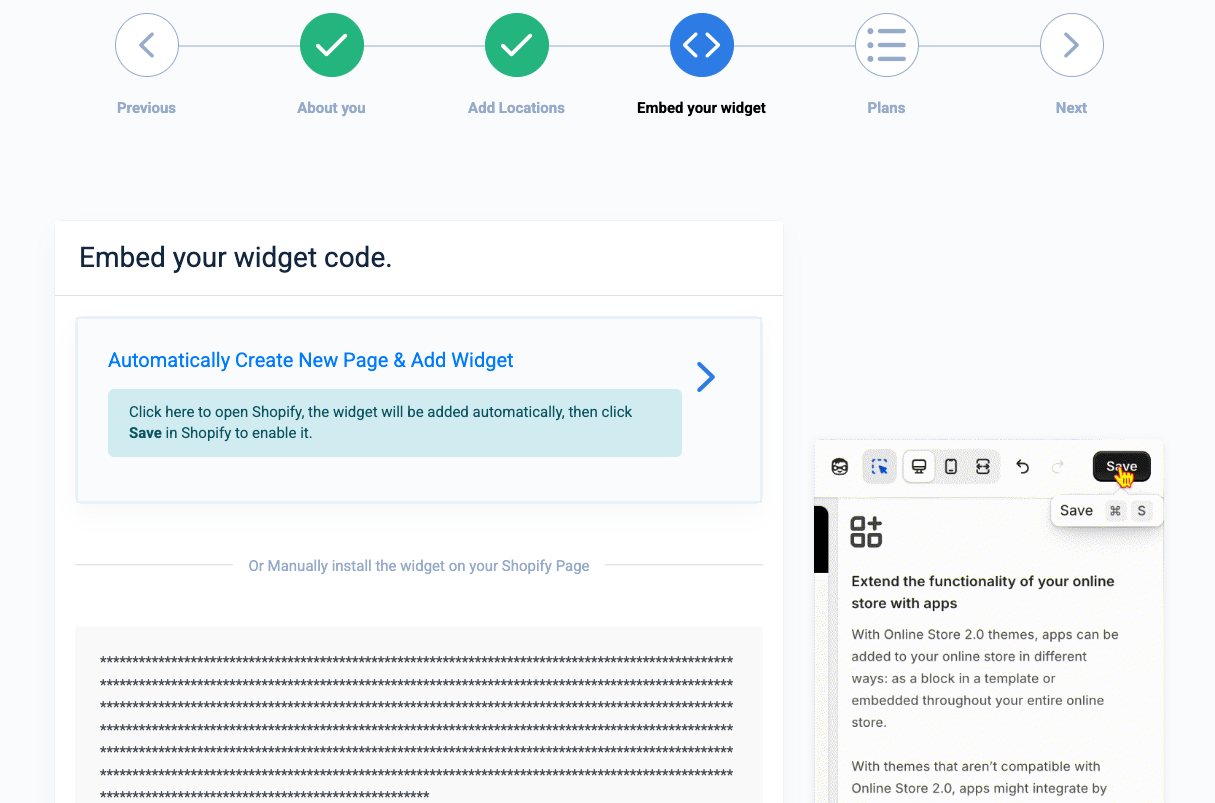This screenshot has width=1215, height=803.
Task: Click the masked widget code block
Action: click(419, 715)
